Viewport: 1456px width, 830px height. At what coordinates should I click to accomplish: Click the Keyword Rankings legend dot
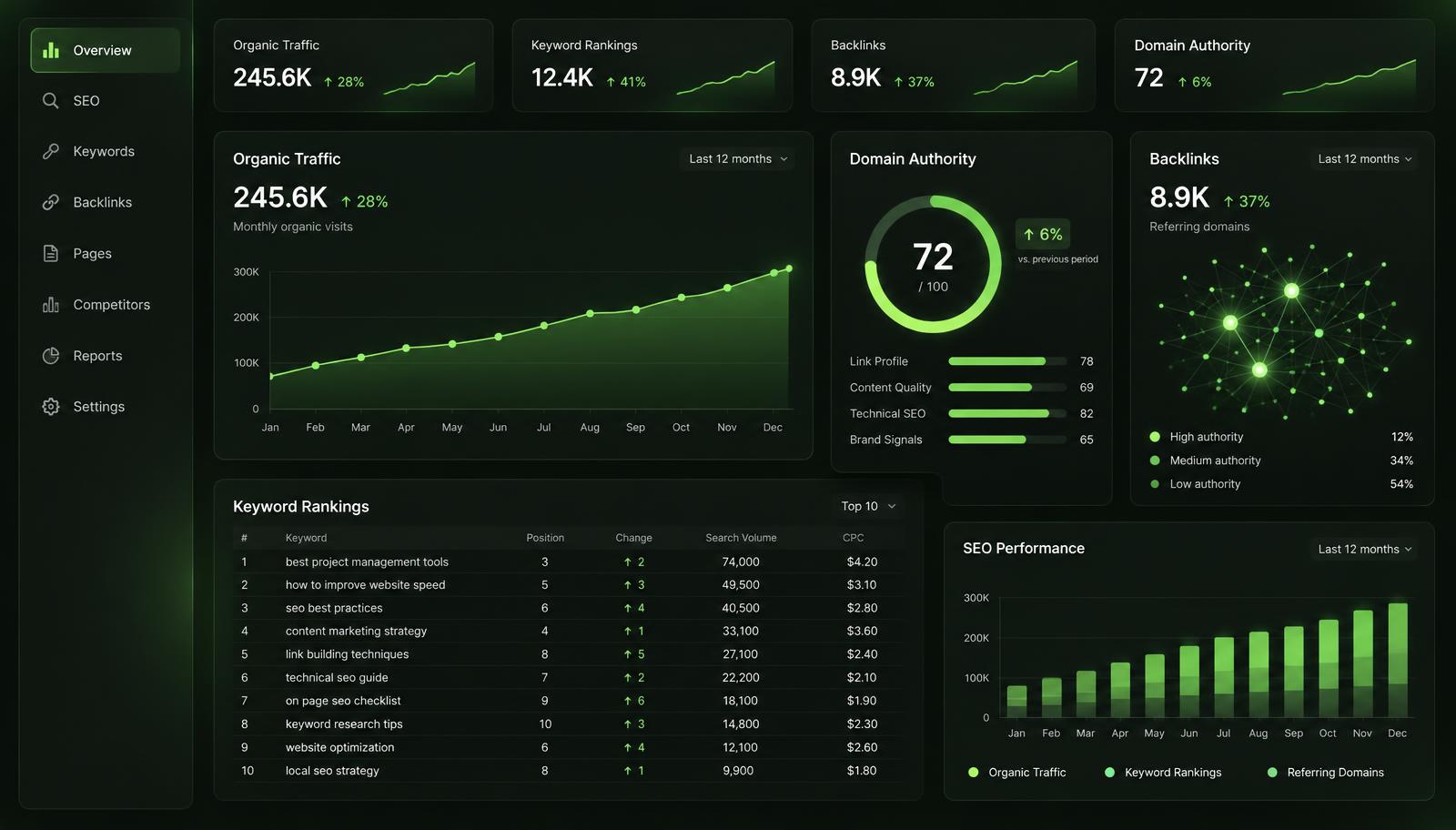(1109, 773)
